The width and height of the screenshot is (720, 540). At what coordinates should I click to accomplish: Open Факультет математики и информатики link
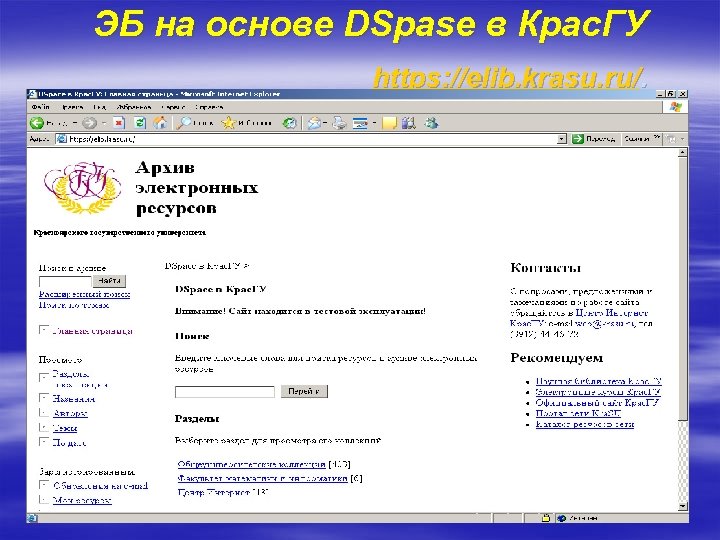[x=263, y=478]
